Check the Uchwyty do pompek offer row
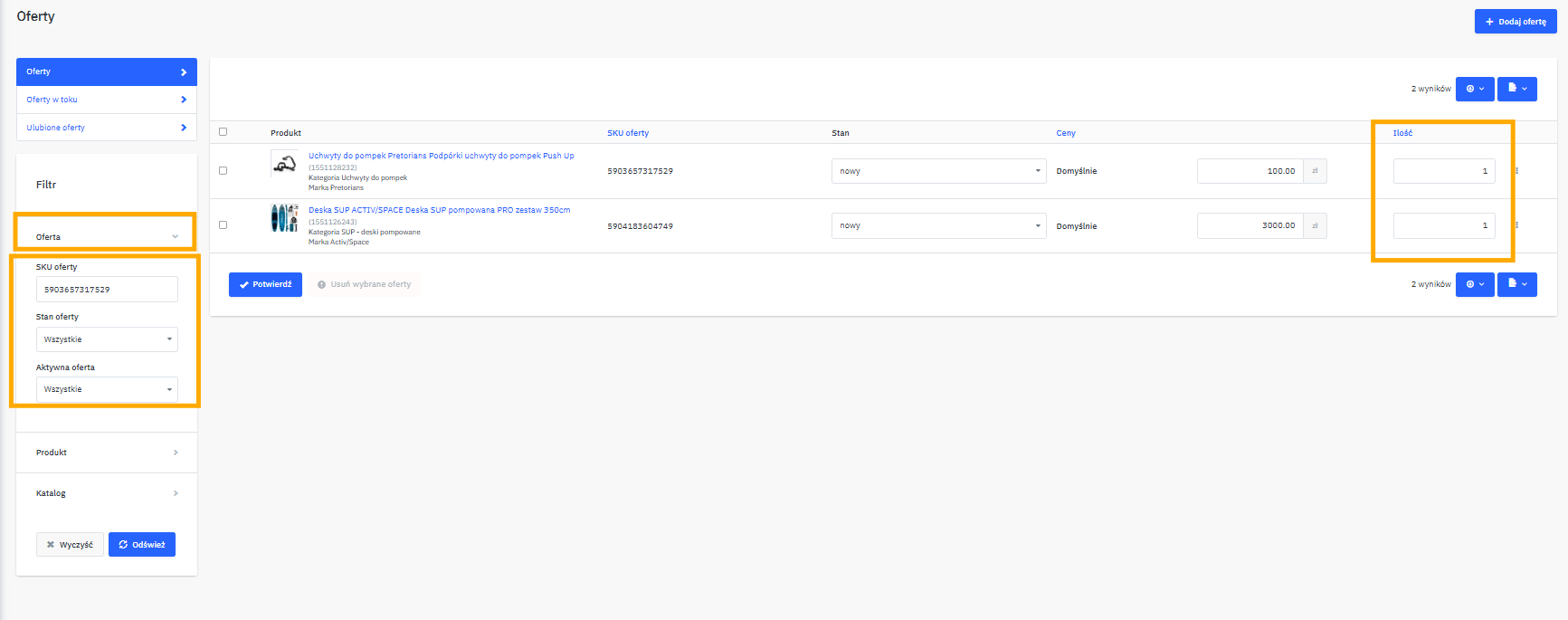 [x=223, y=171]
